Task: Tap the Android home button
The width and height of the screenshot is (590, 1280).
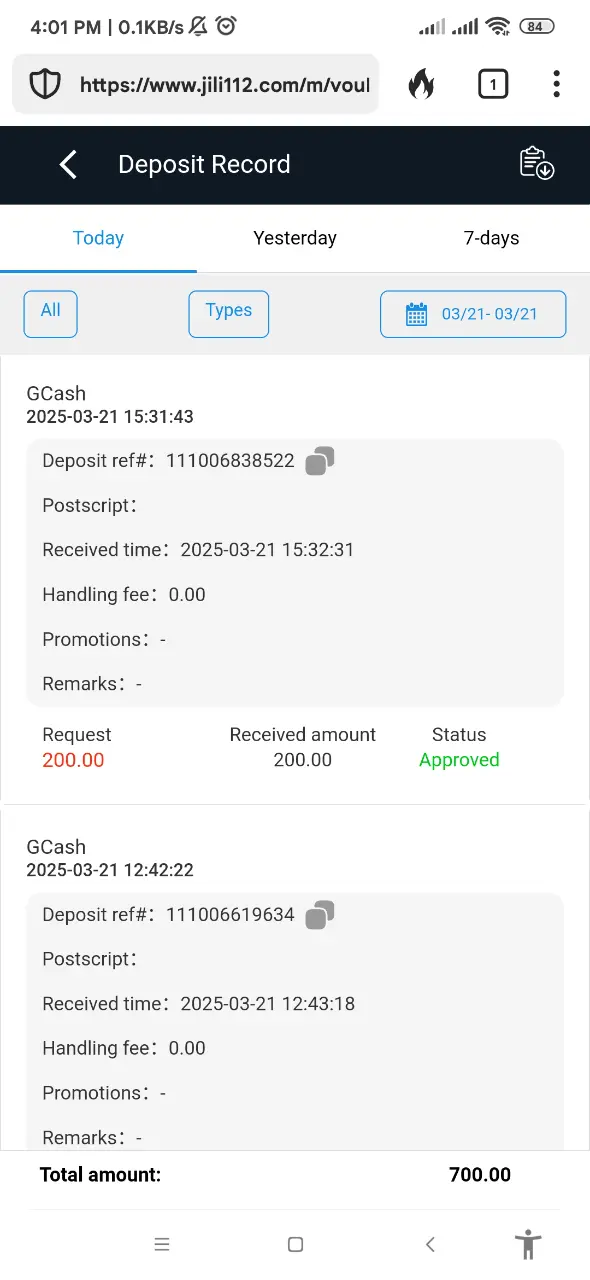Action: [295, 1245]
